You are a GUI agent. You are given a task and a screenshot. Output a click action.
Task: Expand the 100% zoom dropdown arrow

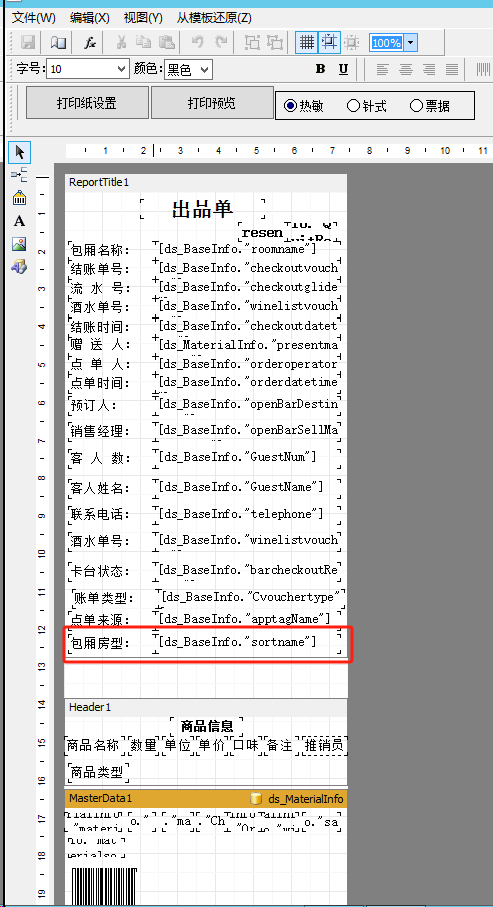pos(410,43)
